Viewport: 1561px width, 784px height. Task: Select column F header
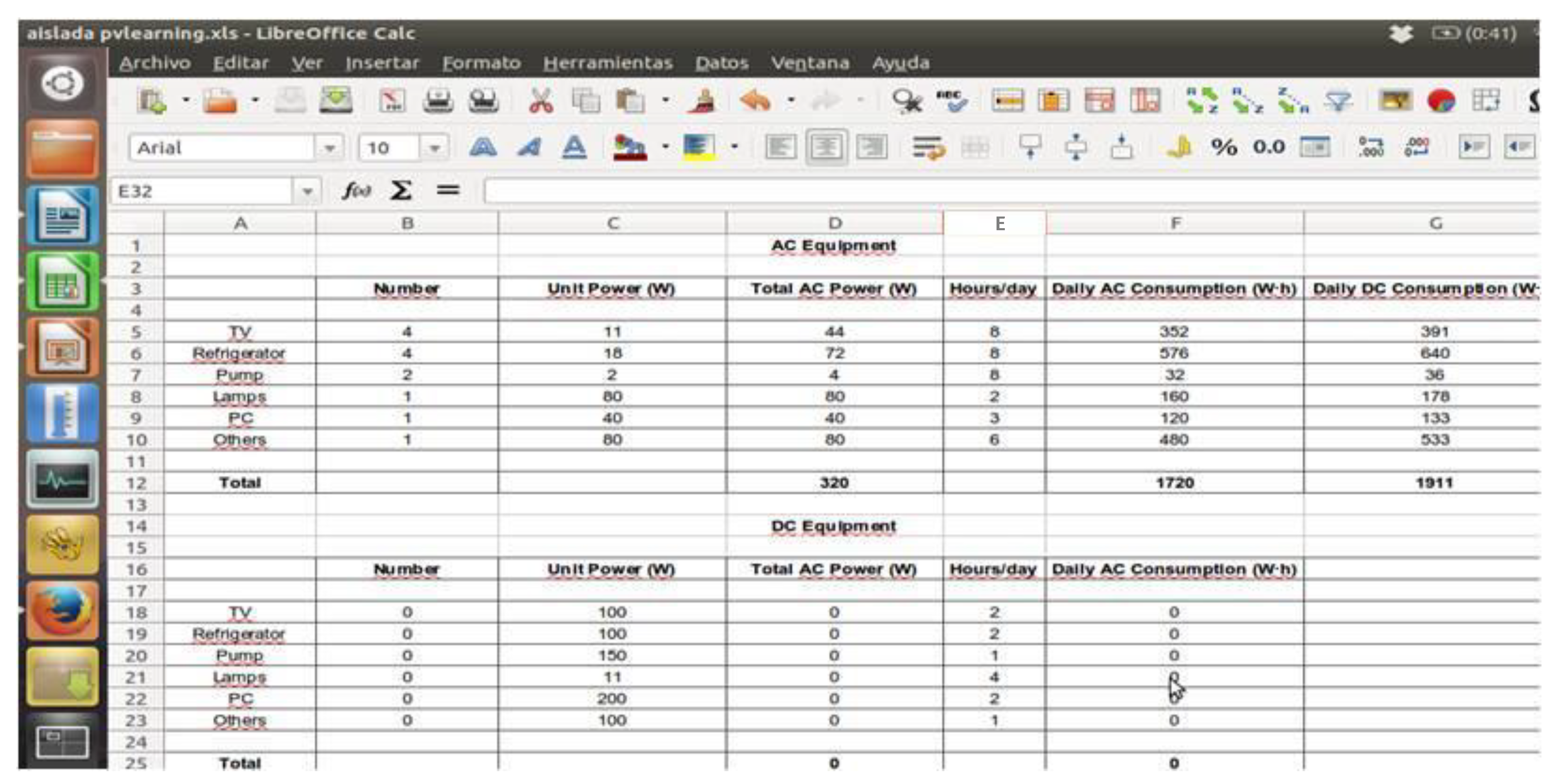(x=1175, y=224)
